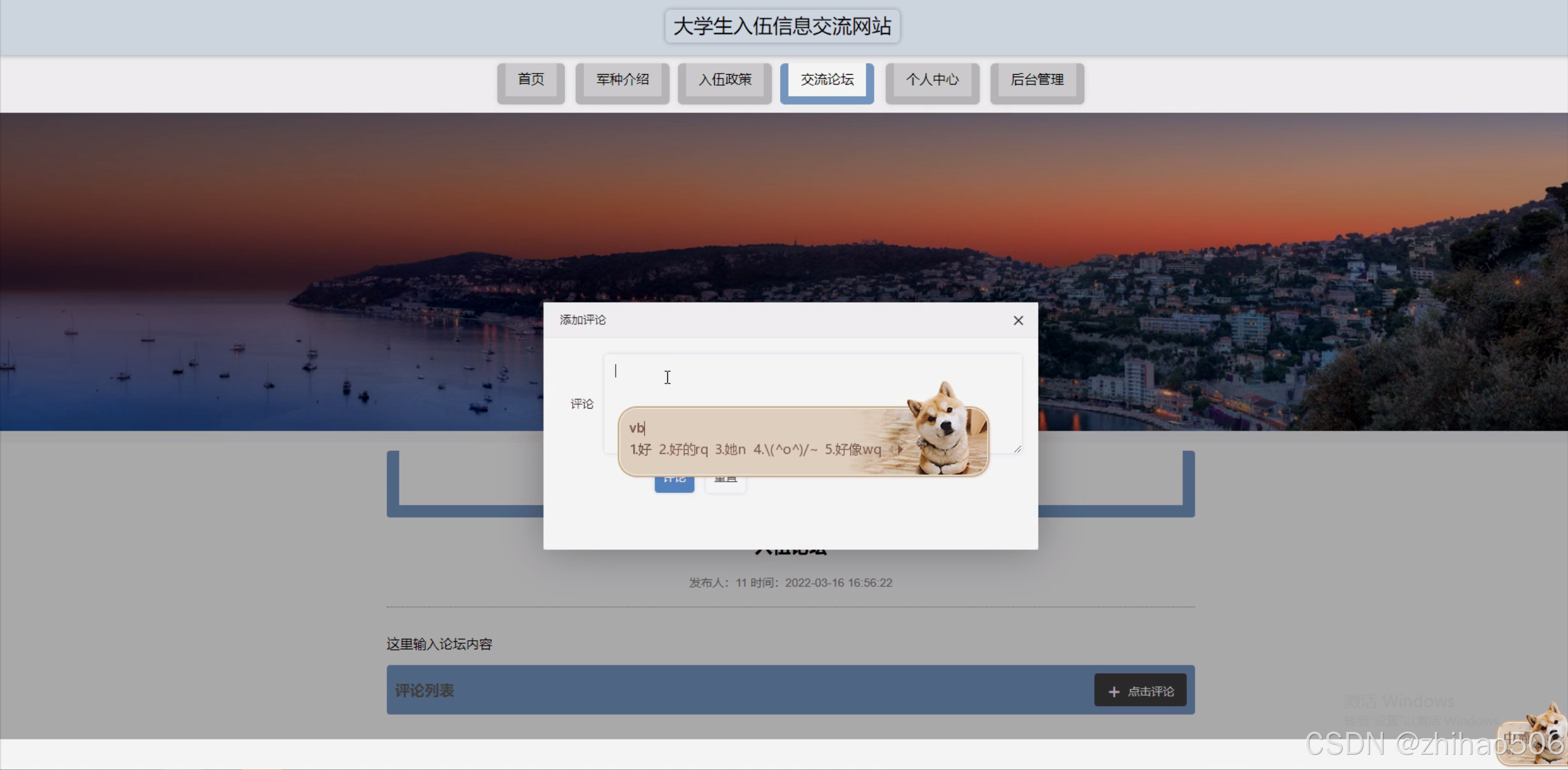Click the 大学生入伍信息交流网站 site title
Viewport: 1568px width, 770px height.
click(782, 26)
